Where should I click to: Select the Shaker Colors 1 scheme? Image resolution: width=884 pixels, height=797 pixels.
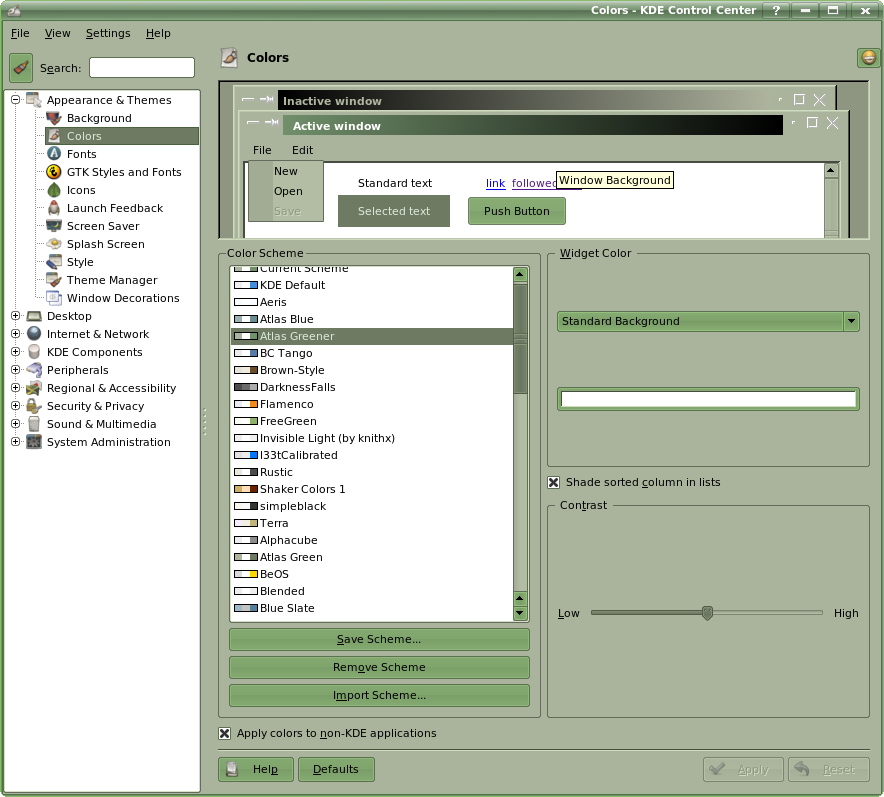[372, 489]
